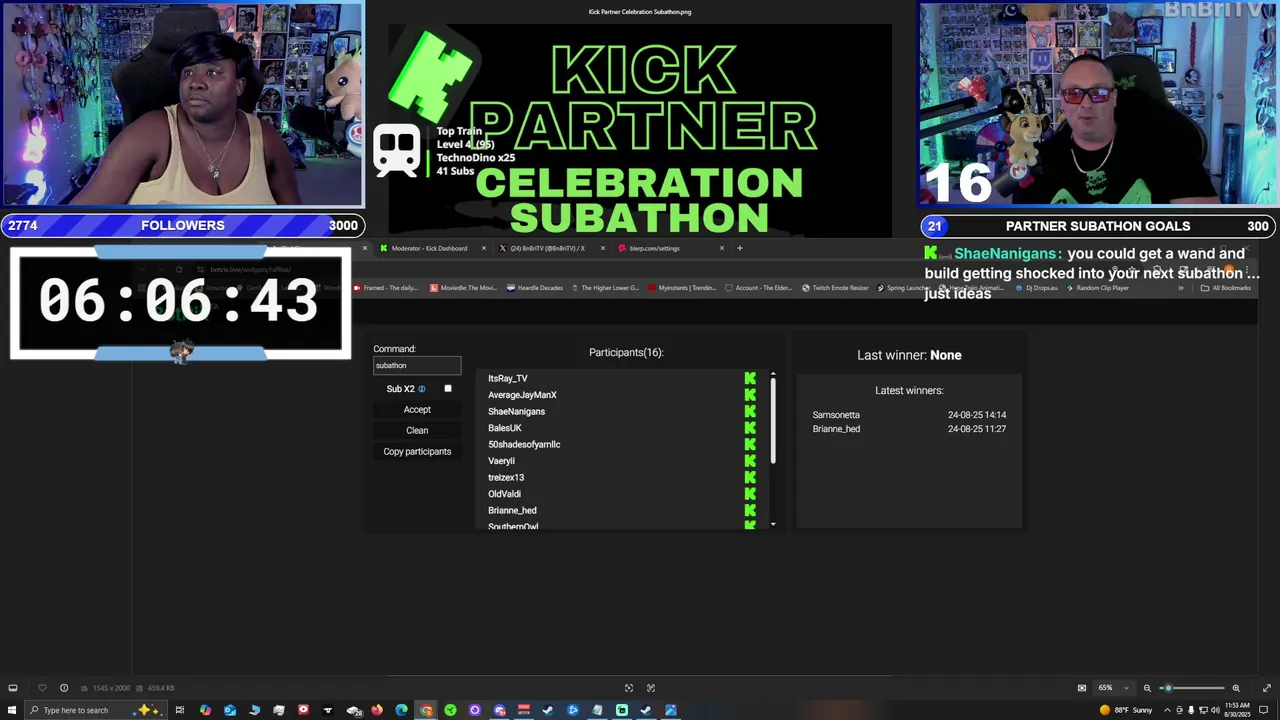Select participant 50shadesofyamllc
Screen dimensions: 1280x720
pyautogui.click(x=524, y=444)
